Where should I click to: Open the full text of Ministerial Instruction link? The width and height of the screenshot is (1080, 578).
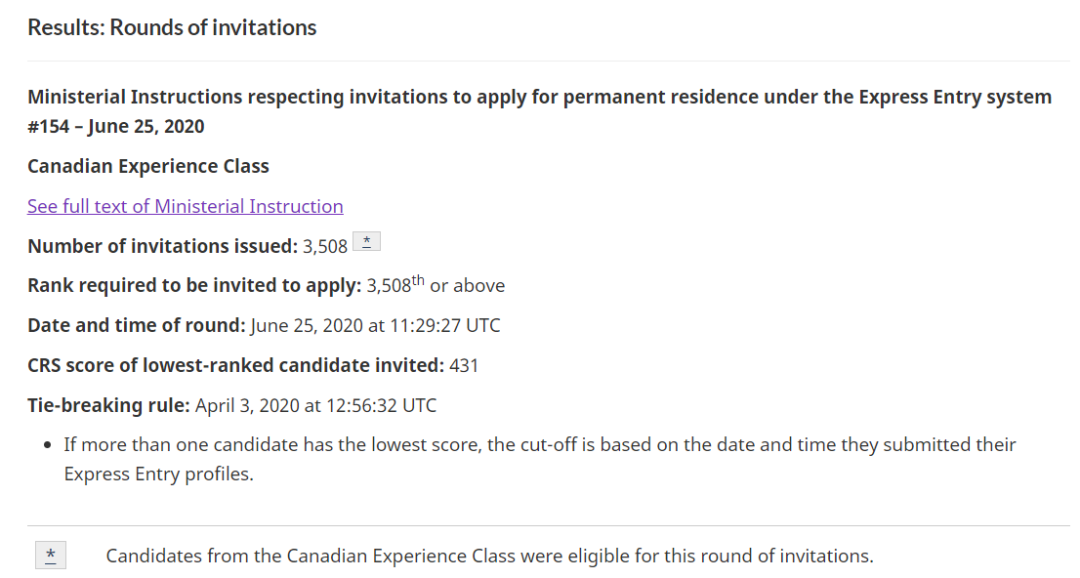[x=185, y=206]
